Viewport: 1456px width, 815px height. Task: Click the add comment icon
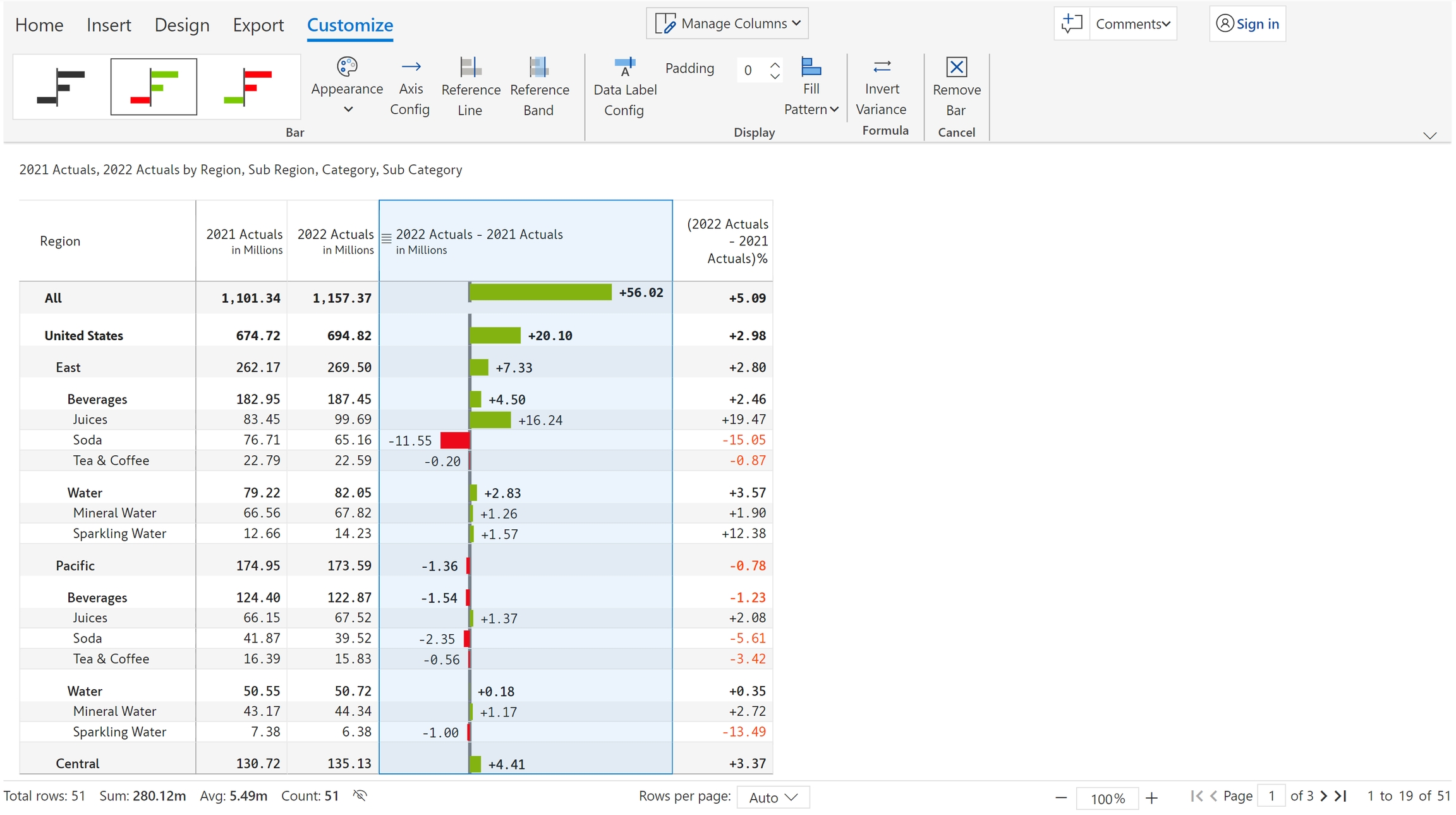pyautogui.click(x=1072, y=24)
